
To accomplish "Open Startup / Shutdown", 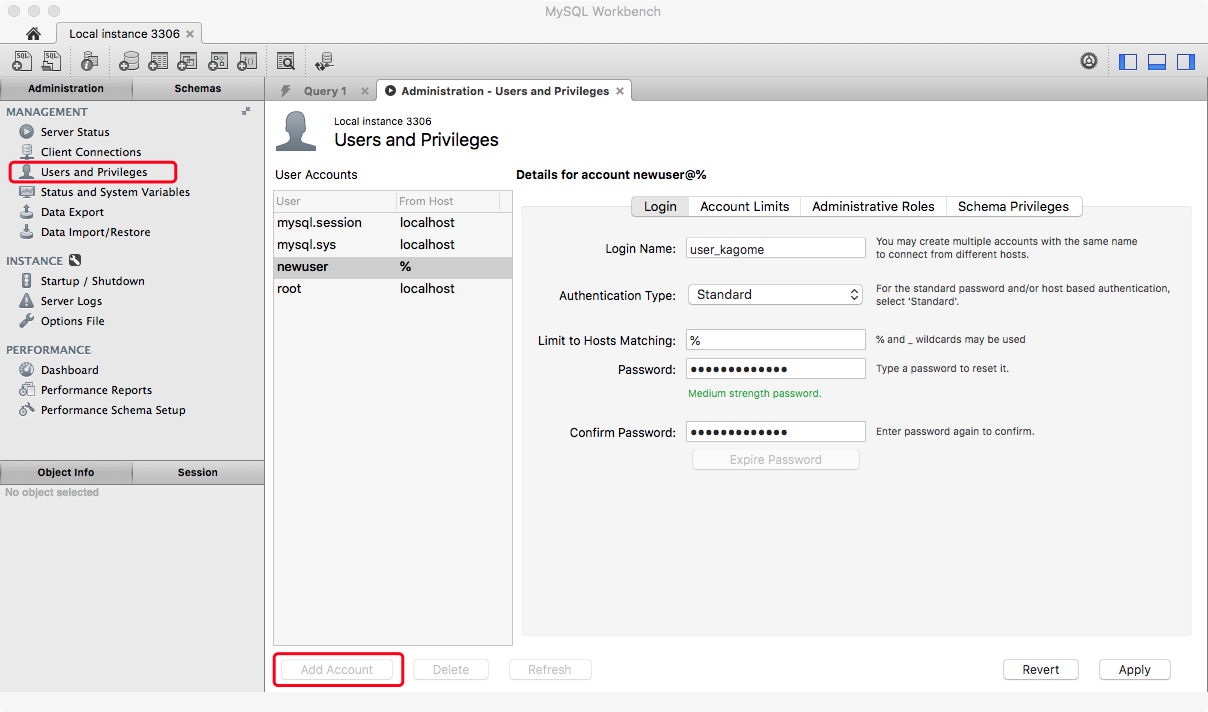I will click(x=92, y=281).
